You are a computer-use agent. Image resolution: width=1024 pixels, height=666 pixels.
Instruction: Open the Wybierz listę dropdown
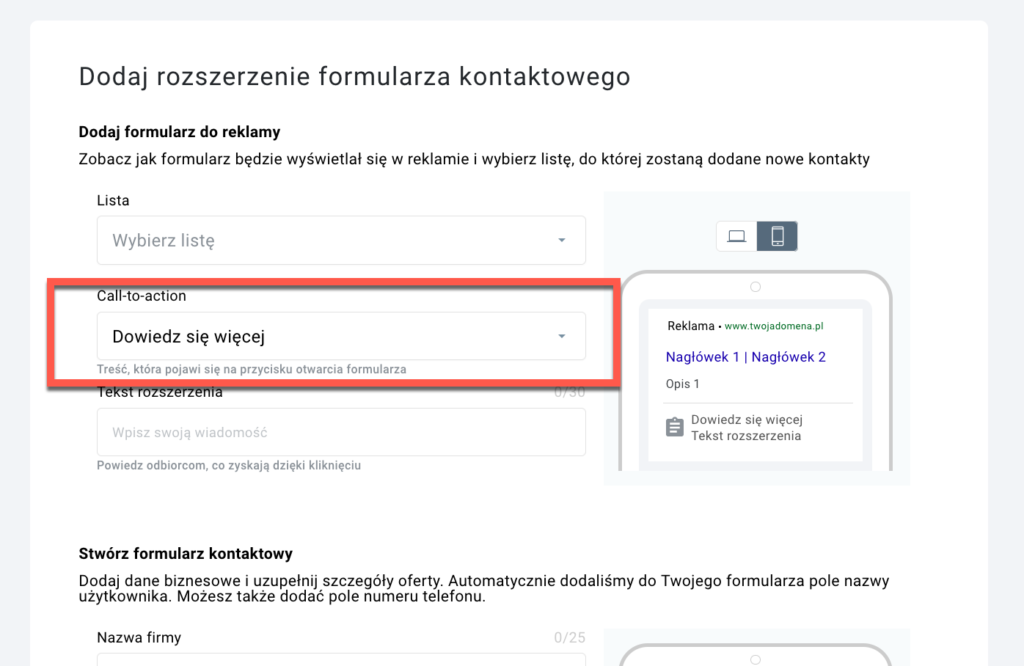point(341,240)
